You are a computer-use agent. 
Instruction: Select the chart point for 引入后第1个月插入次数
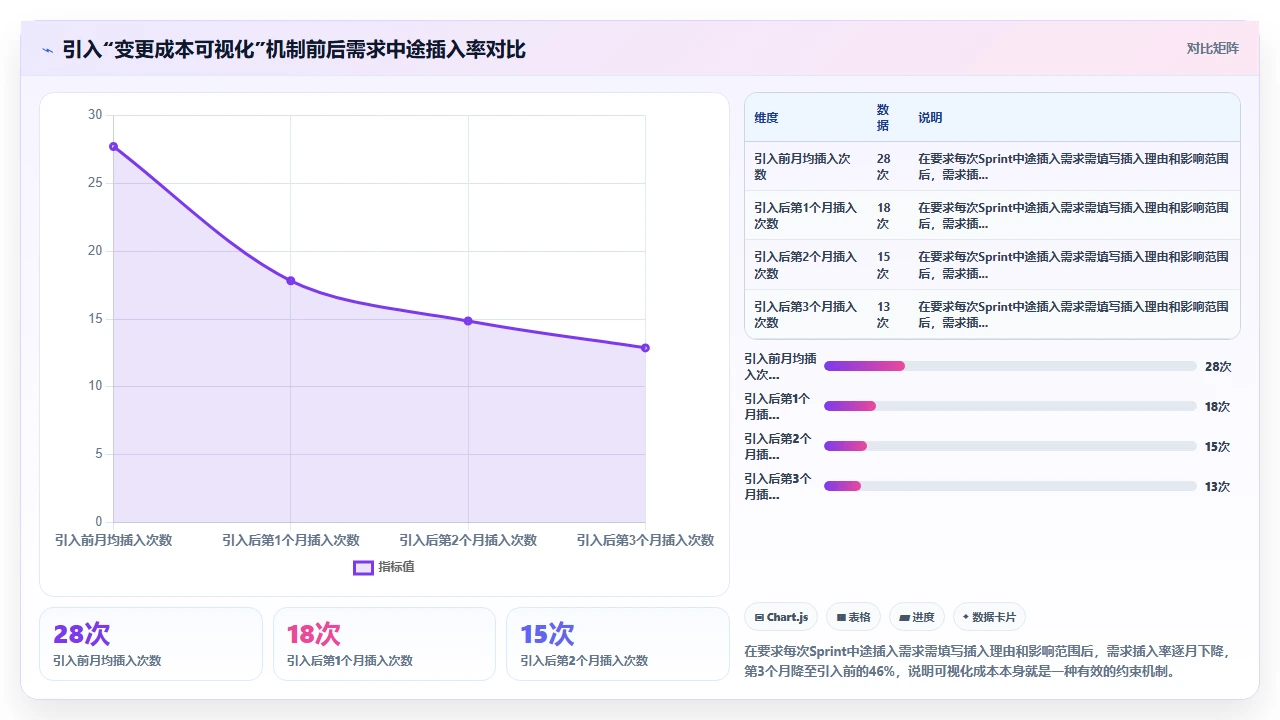(x=291, y=281)
